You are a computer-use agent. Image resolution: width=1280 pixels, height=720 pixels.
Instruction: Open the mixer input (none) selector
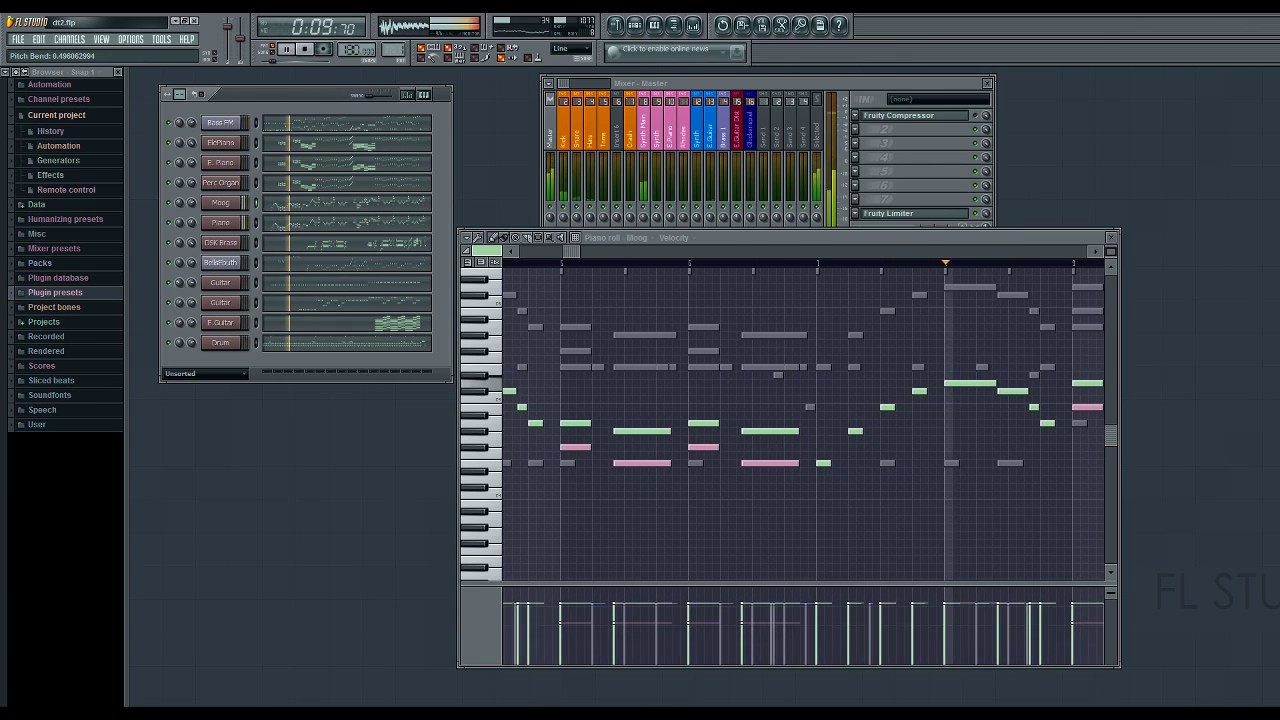[937, 99]
